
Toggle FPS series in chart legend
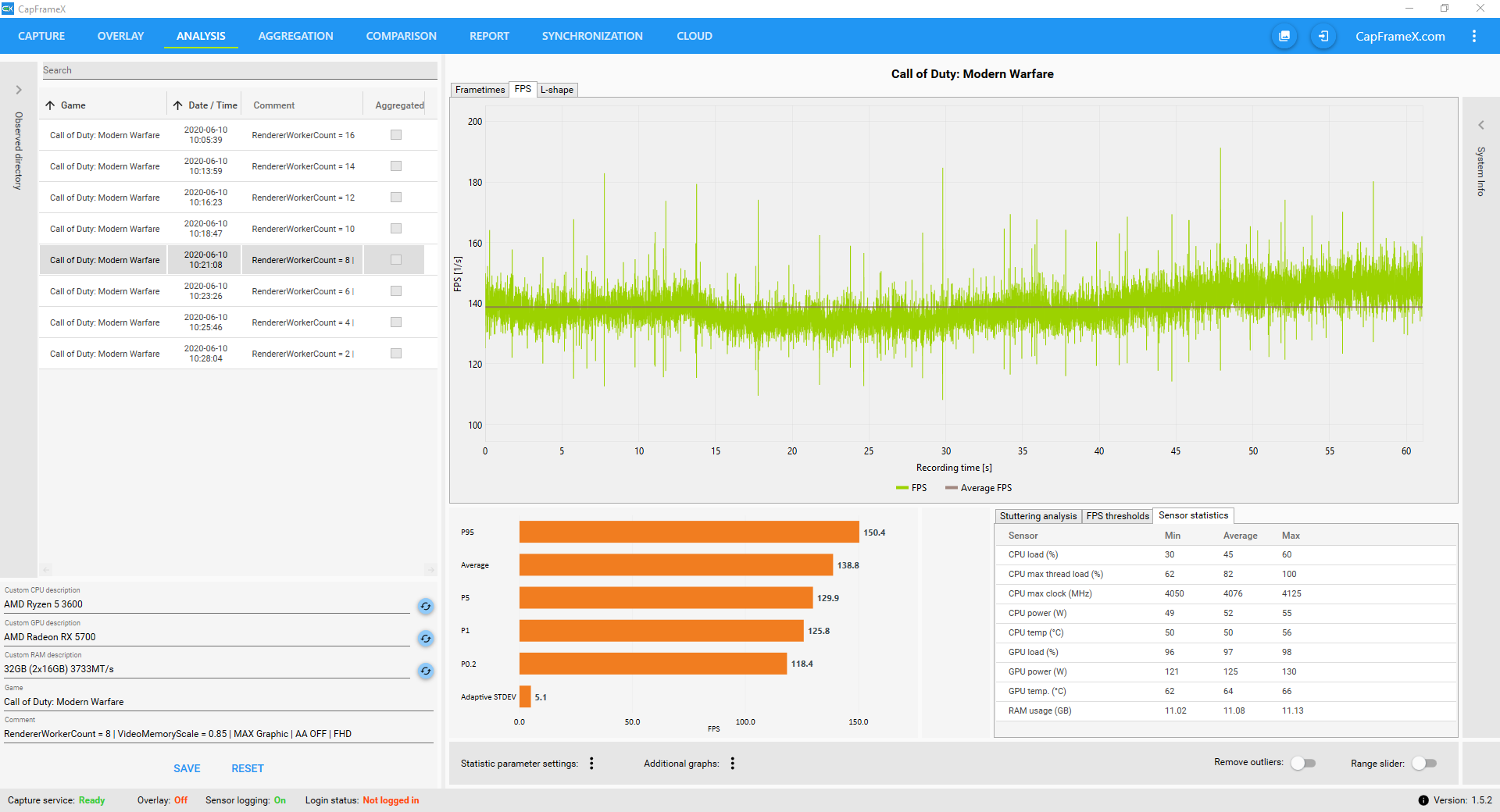[912, 488]
